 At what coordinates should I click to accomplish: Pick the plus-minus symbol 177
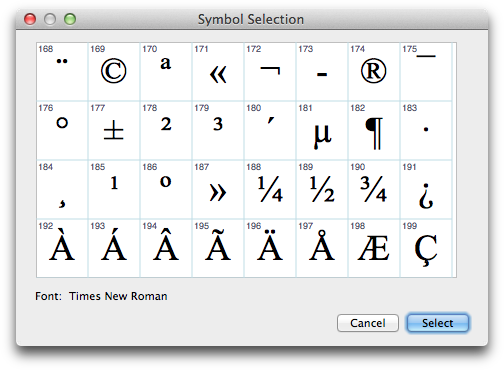[114, 131]
